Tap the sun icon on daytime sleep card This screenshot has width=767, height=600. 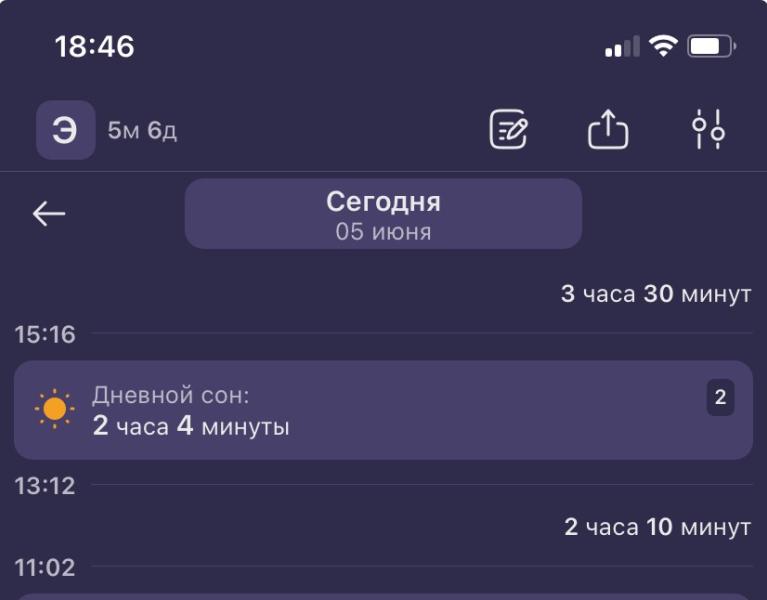coord(54,409)
